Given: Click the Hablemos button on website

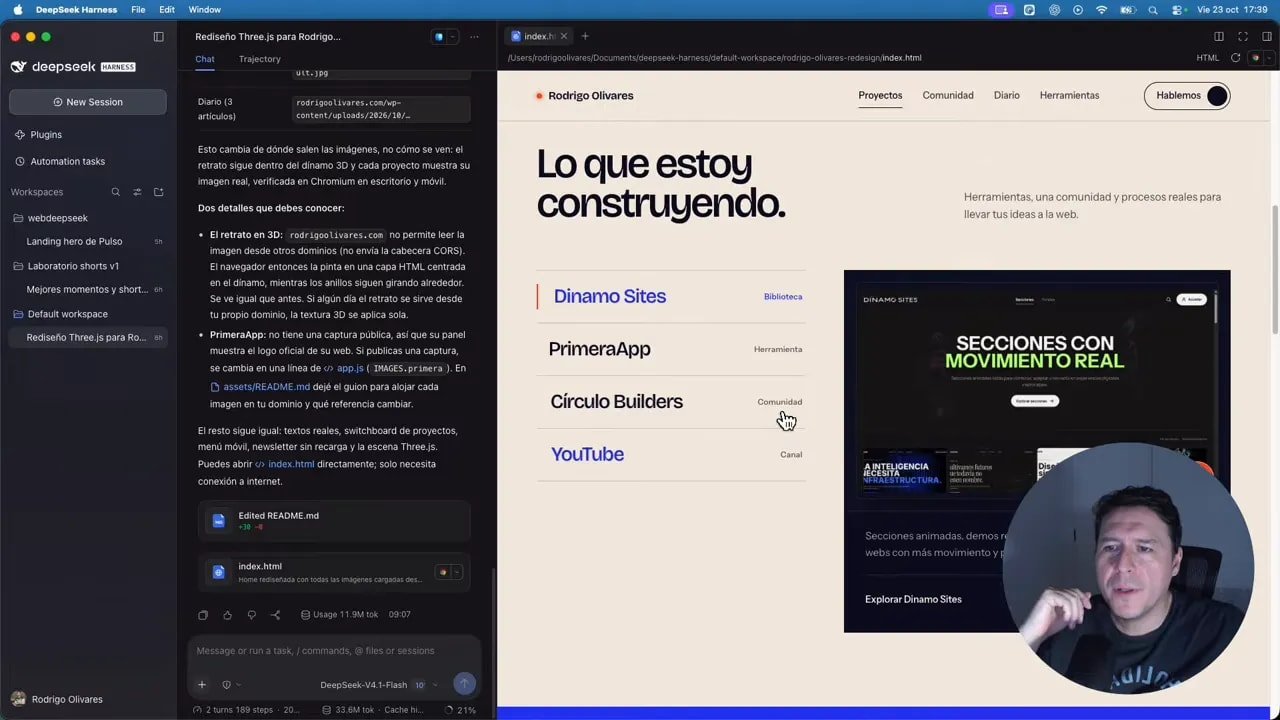Looking at the screenshot, I should pyautogui.click(x=1187, y=96).
